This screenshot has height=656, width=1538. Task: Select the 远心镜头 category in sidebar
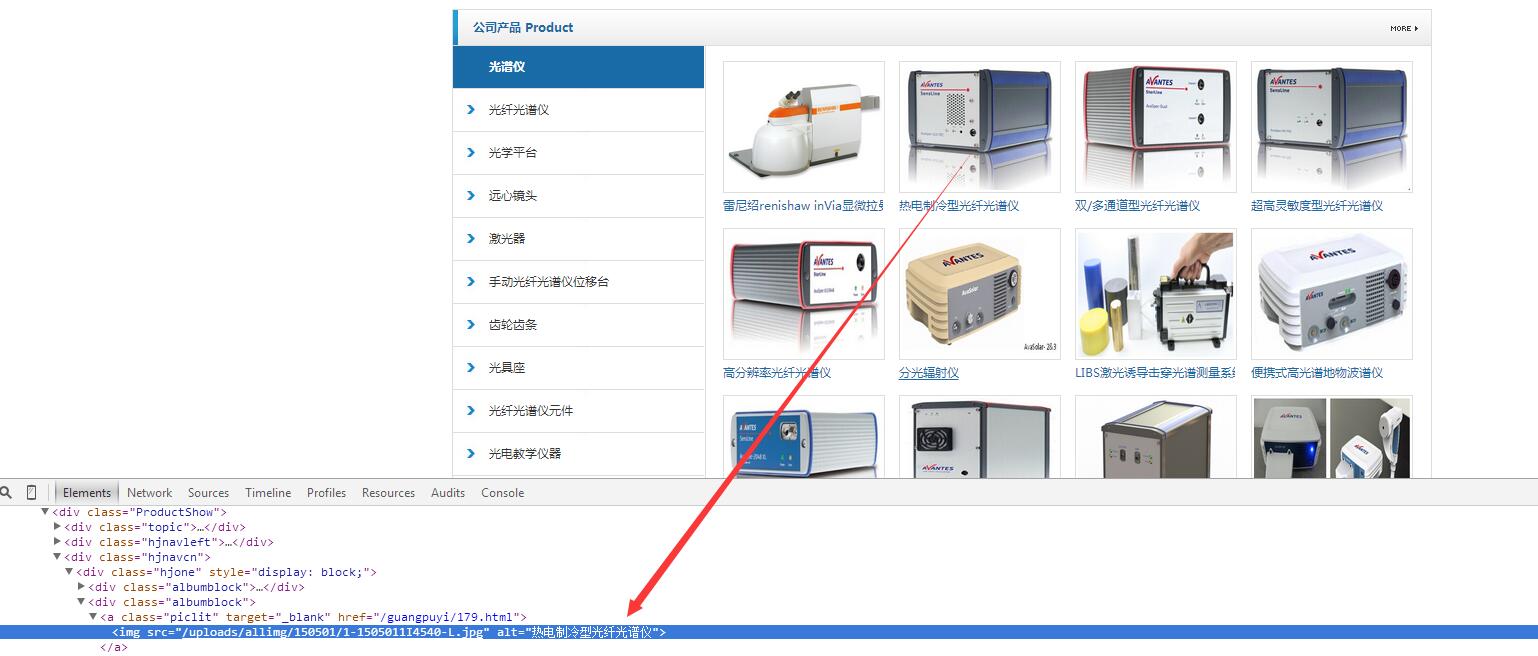(512, 196)
